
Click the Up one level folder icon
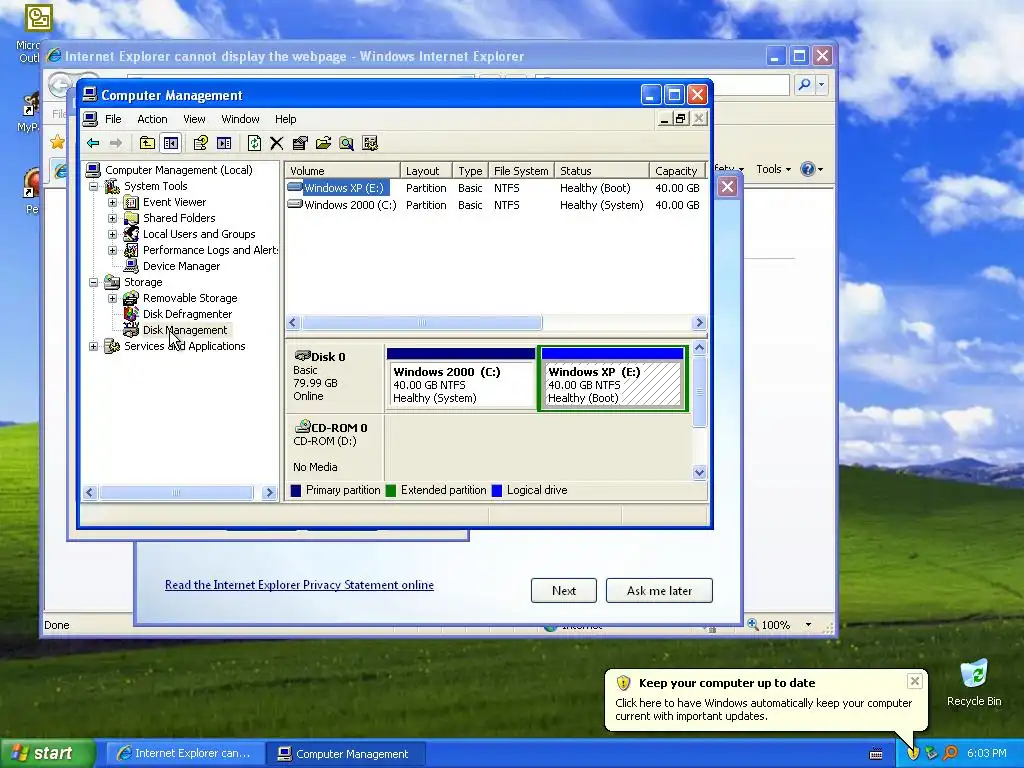[x=148, y=143]
